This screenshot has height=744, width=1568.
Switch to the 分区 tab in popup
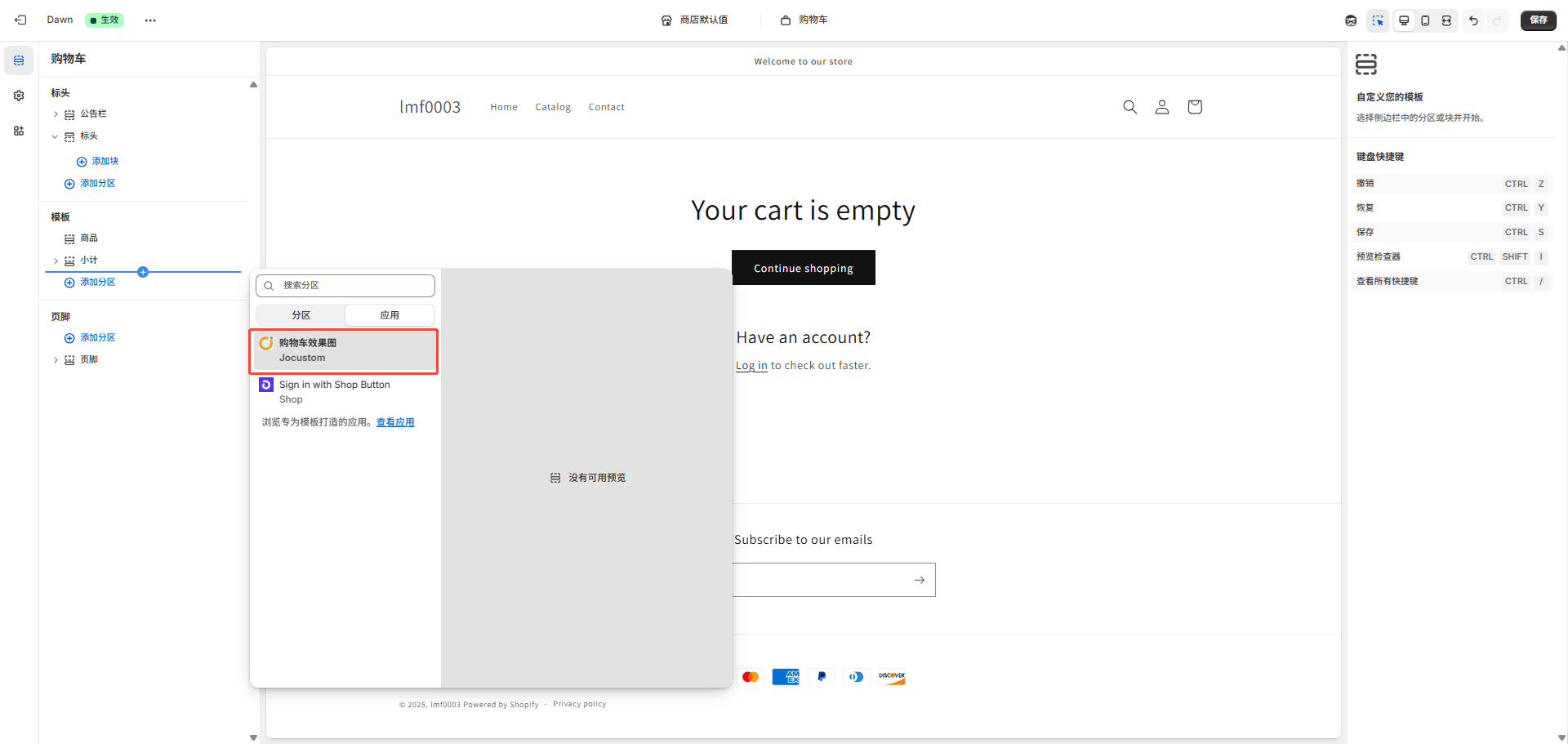[x=301, y=315]
